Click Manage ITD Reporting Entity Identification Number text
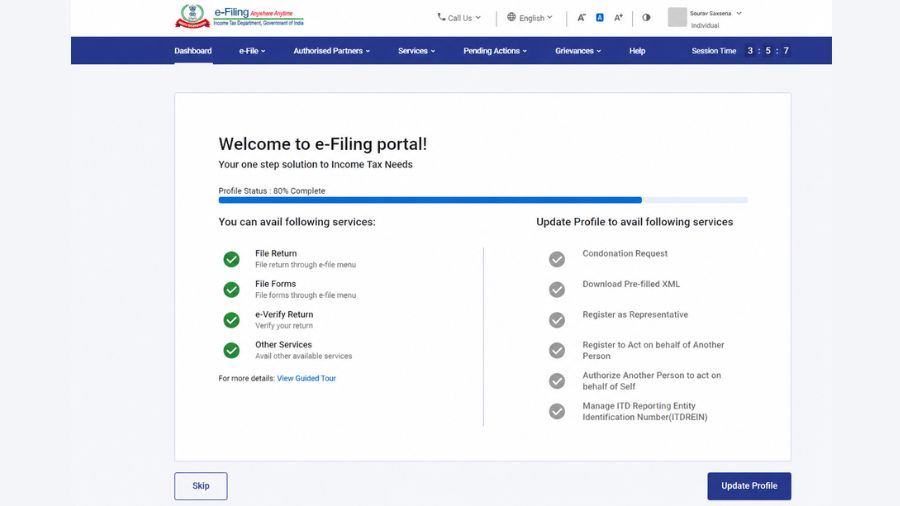 click(x=645, y=411)
